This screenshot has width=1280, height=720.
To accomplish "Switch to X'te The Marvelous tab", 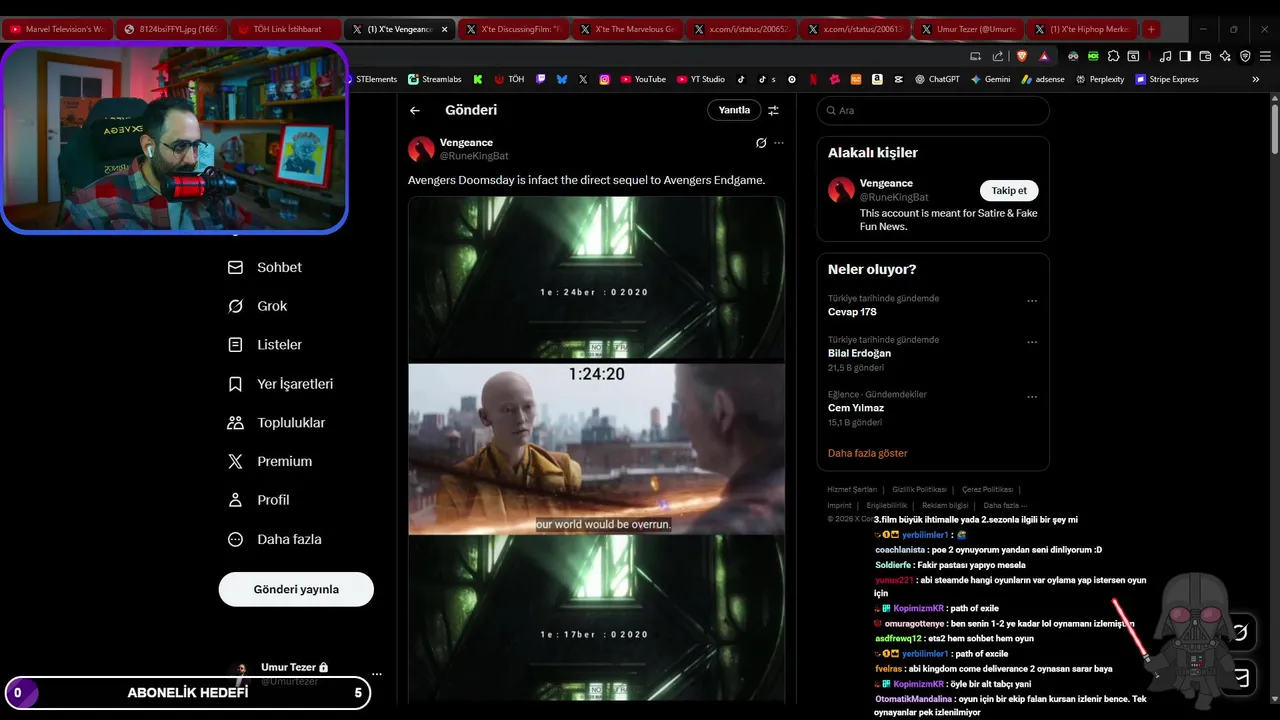I will pyautogui.click(x=628, y=29).
